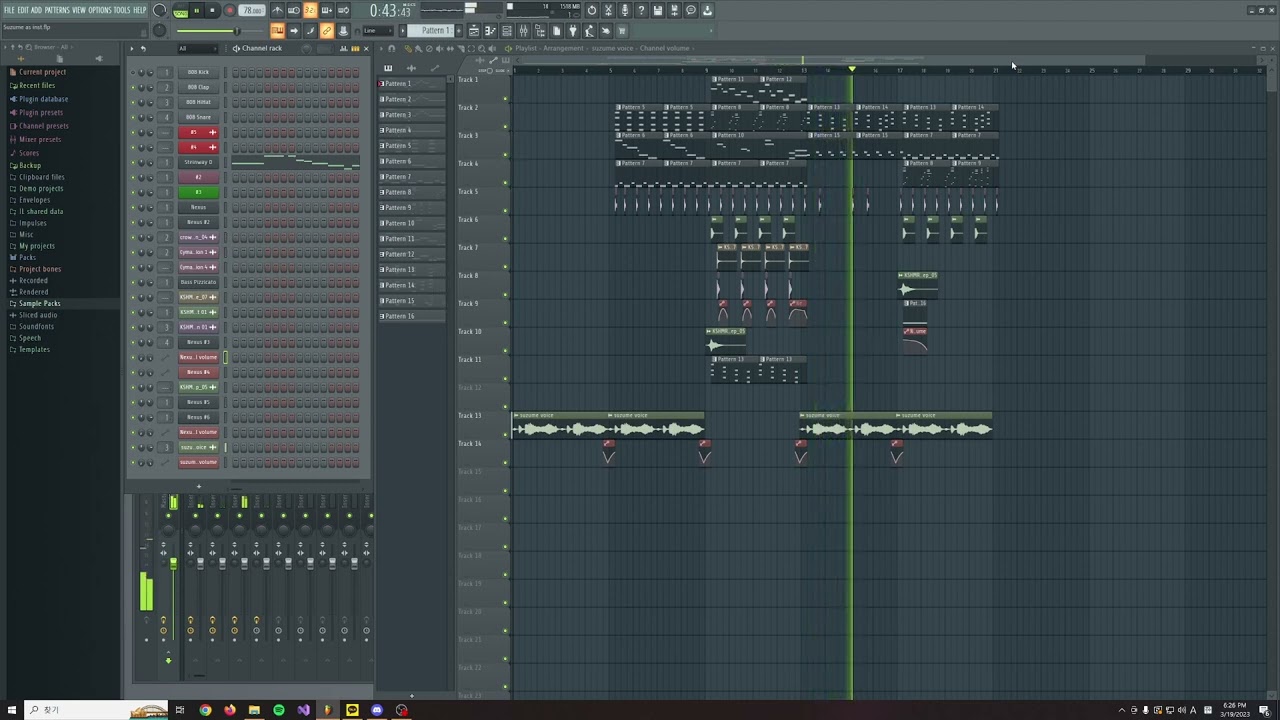Open the Playlist options menu arrow
Image resolution: width=1280 pixels, height=720 pixels.
click(381, 48)
